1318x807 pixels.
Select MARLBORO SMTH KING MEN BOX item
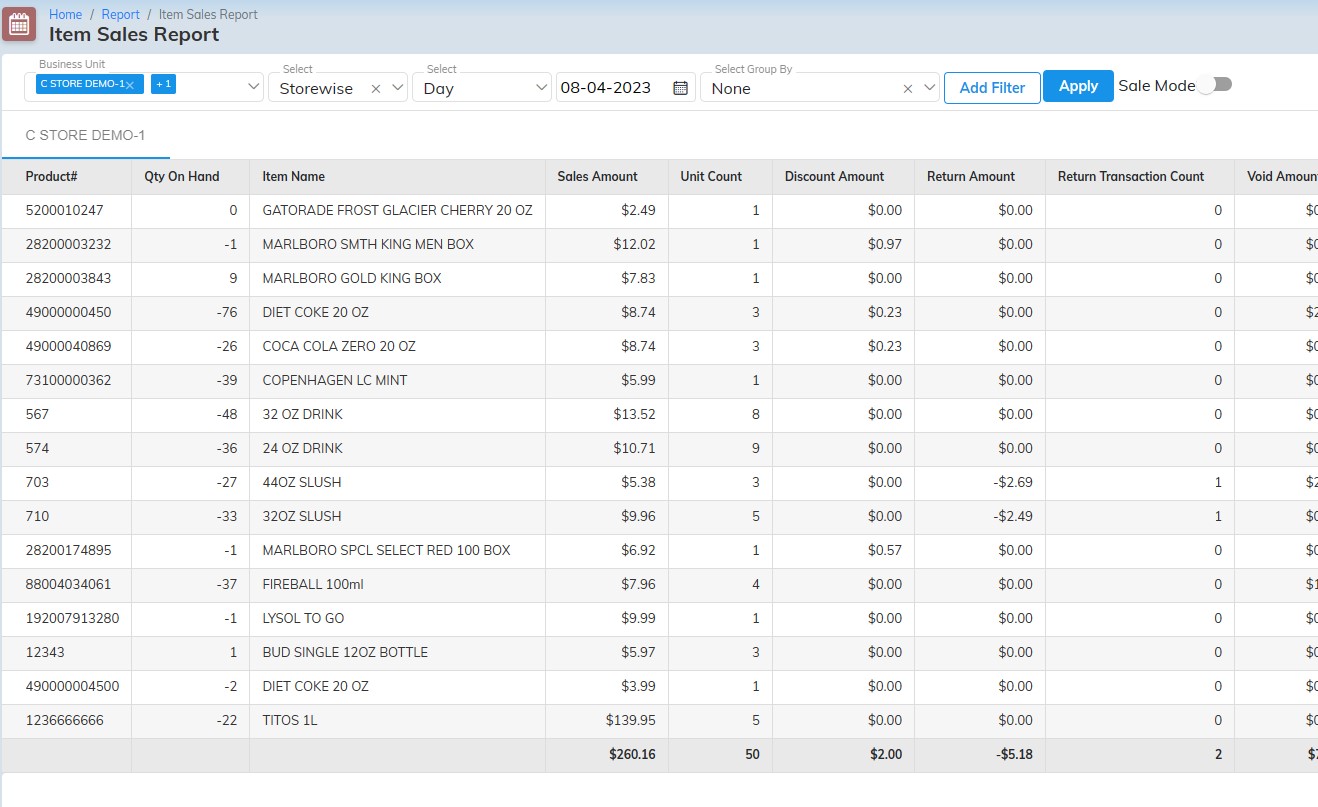click(x=368, y=245)
